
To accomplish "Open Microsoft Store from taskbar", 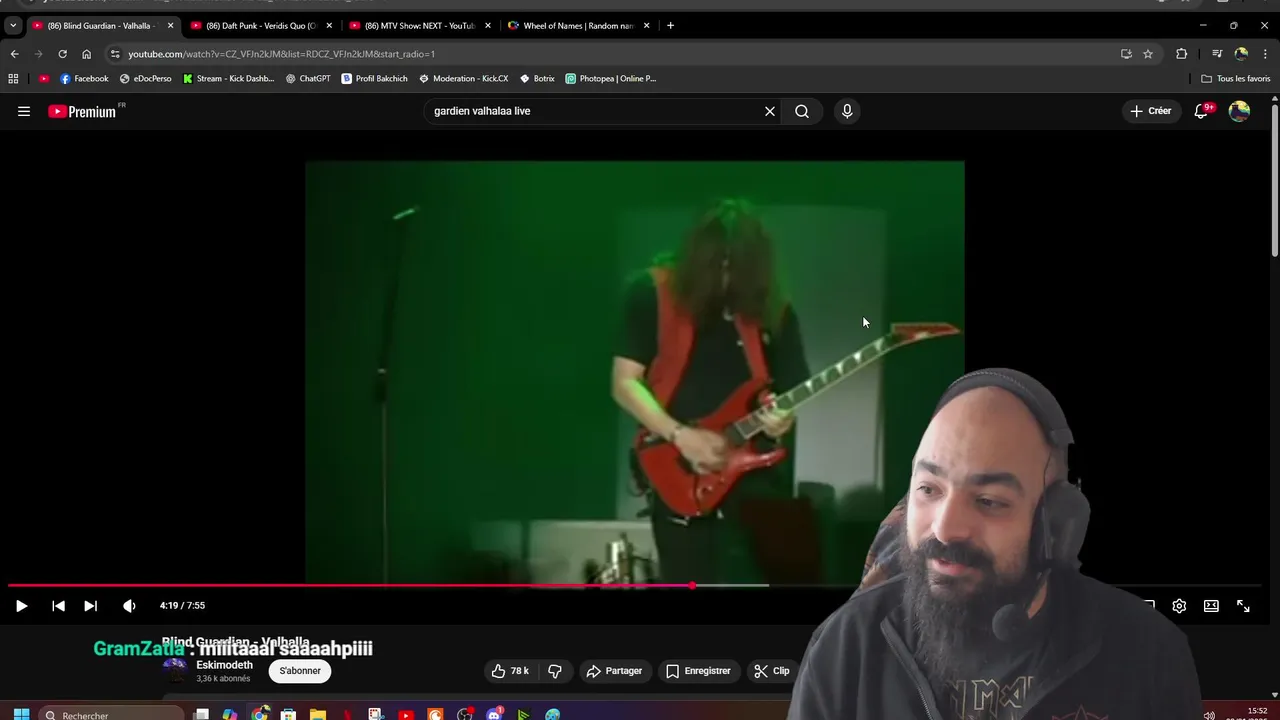I will coord(288,714).
